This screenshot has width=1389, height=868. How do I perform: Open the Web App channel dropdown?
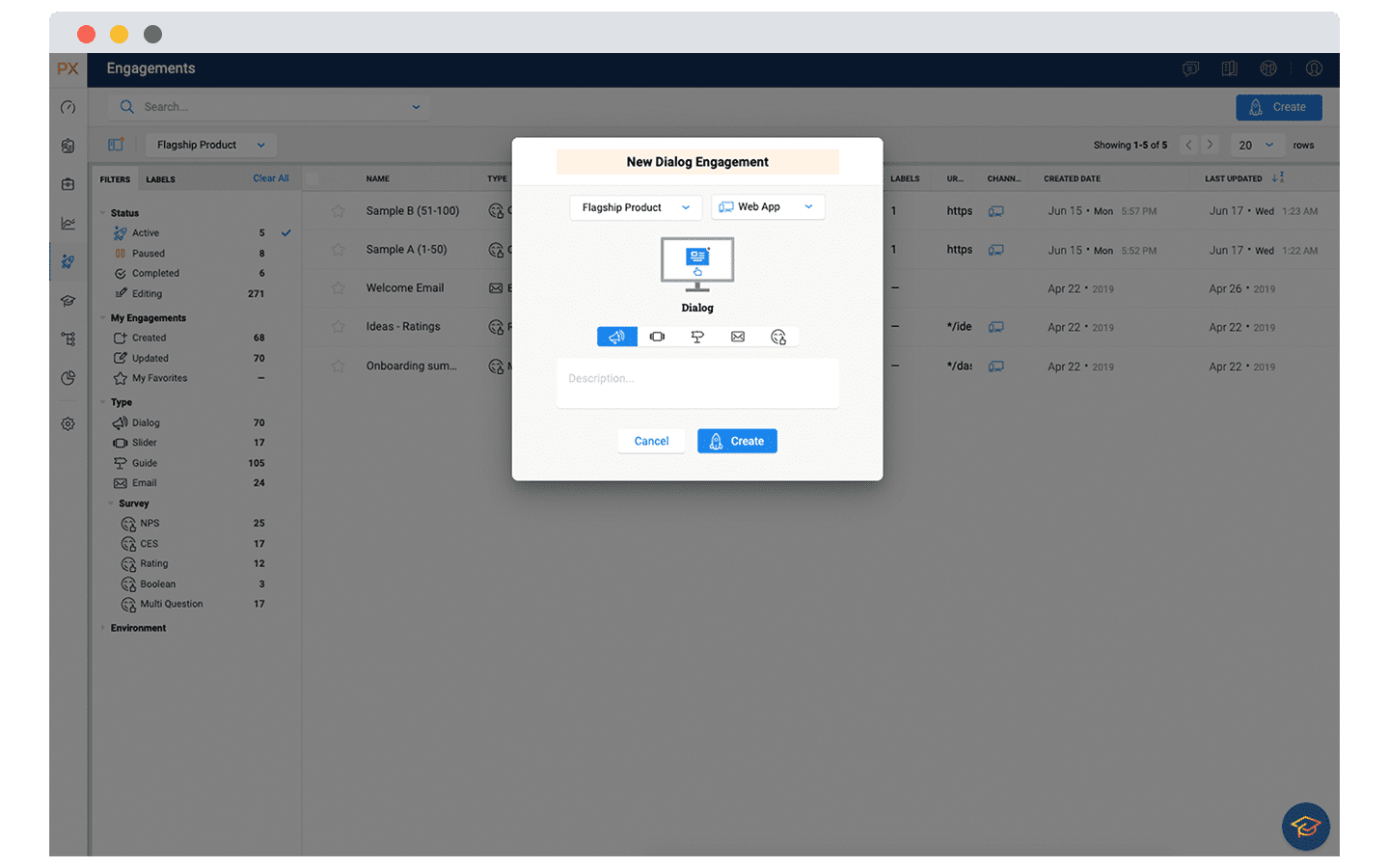[x=768, y=207]
